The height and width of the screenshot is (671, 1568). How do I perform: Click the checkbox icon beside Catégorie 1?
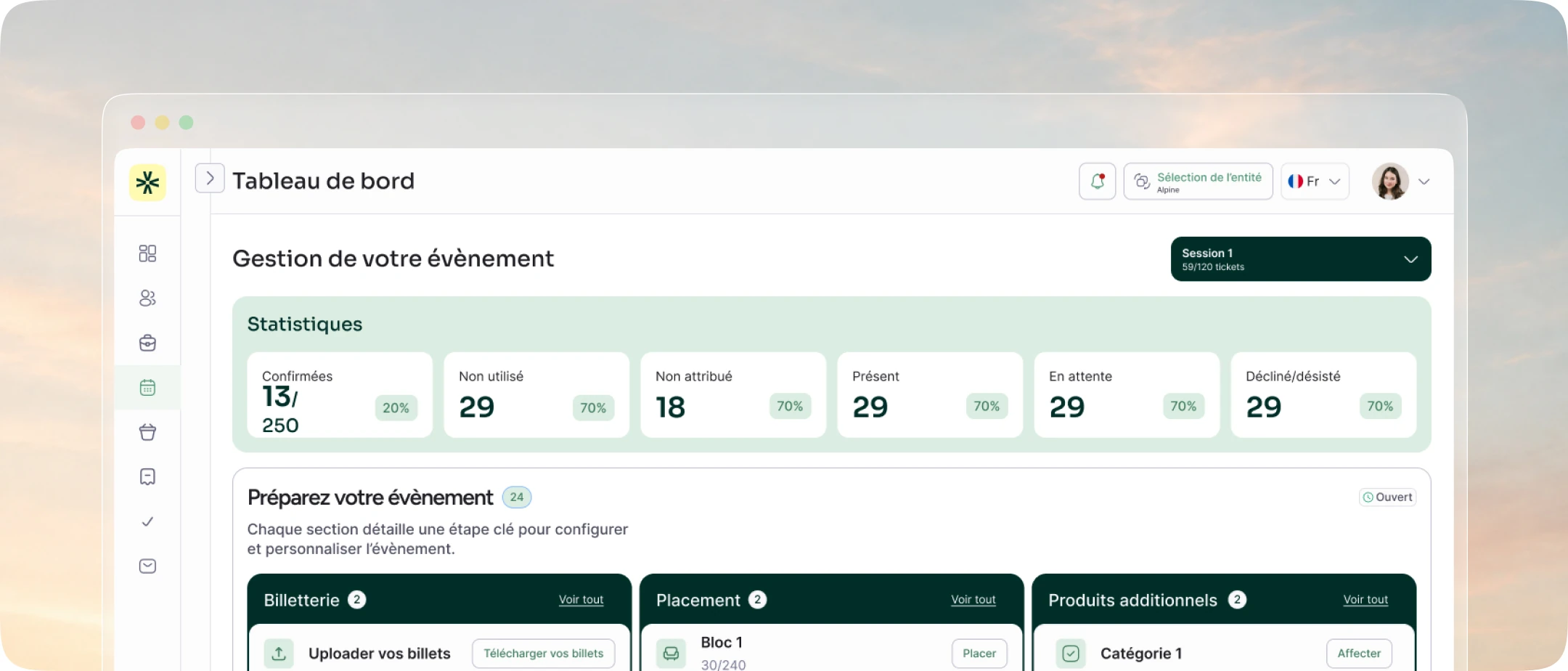(1071, 654)
